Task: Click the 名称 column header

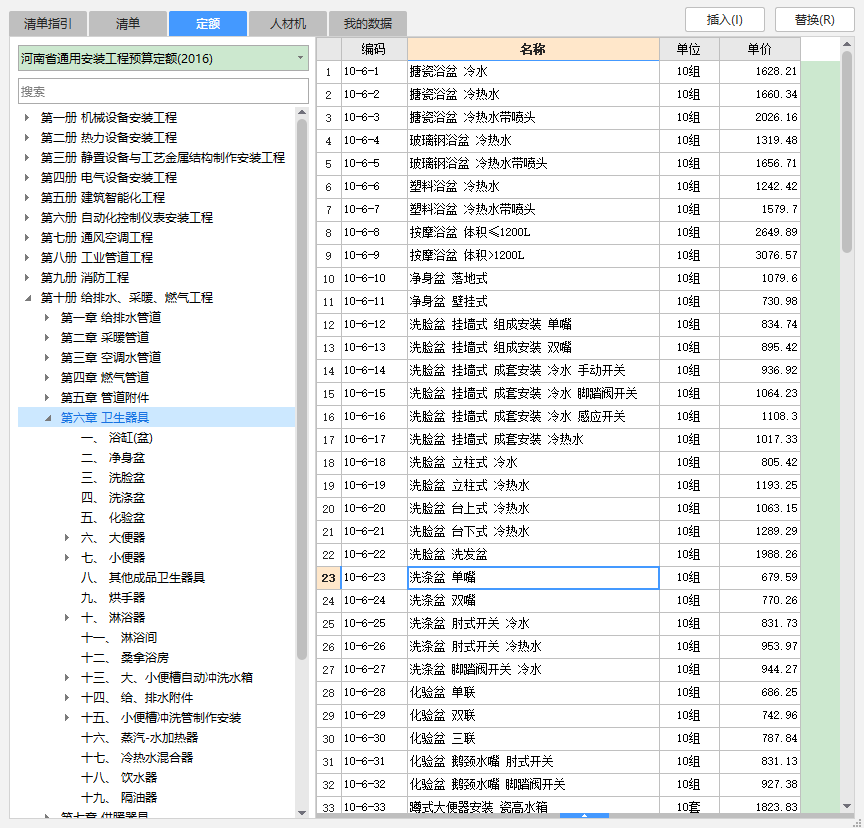Action: click(x=533, y=49)
